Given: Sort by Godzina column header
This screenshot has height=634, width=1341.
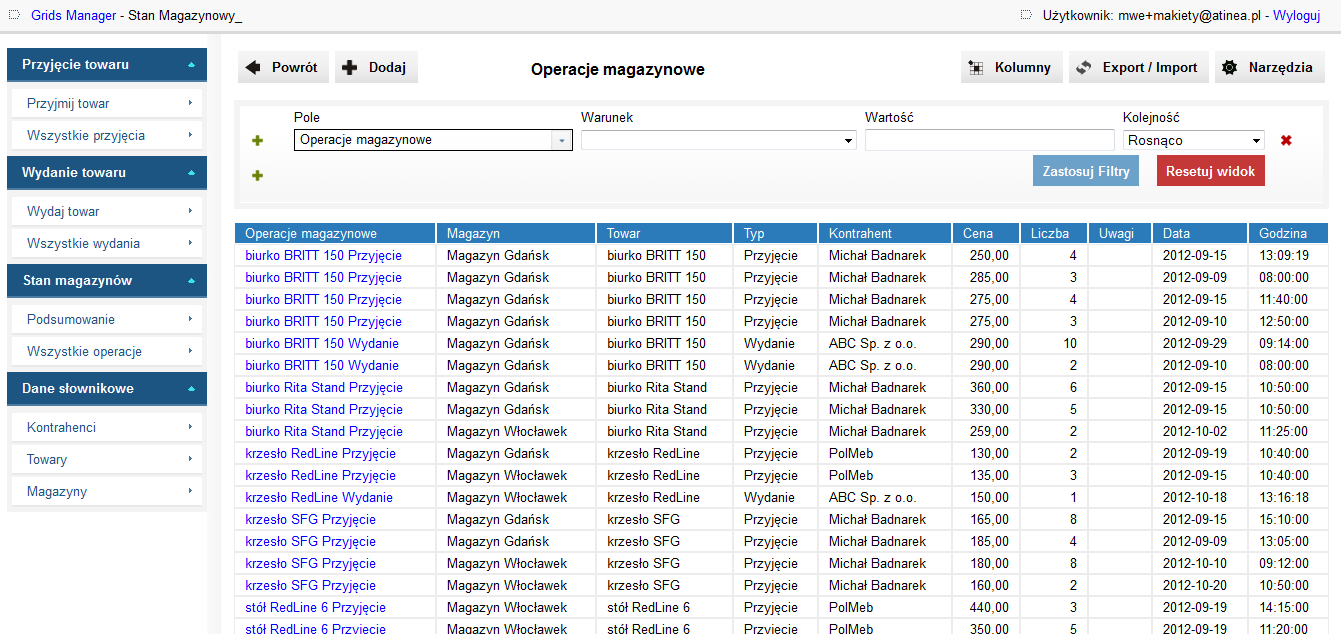Looking at the screenshot, I should click(1289, 233).
